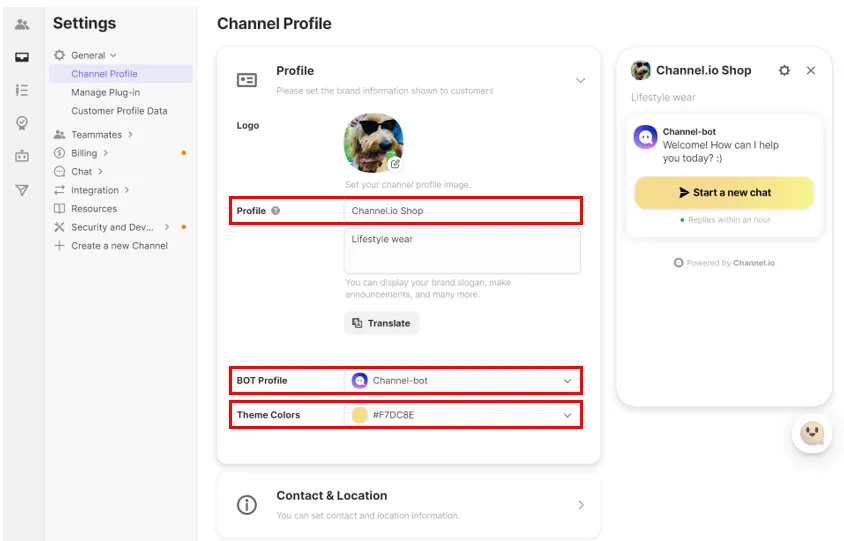
Task: Close the chat preview widget
Action: pyautogui.click(x=811, y=71)
